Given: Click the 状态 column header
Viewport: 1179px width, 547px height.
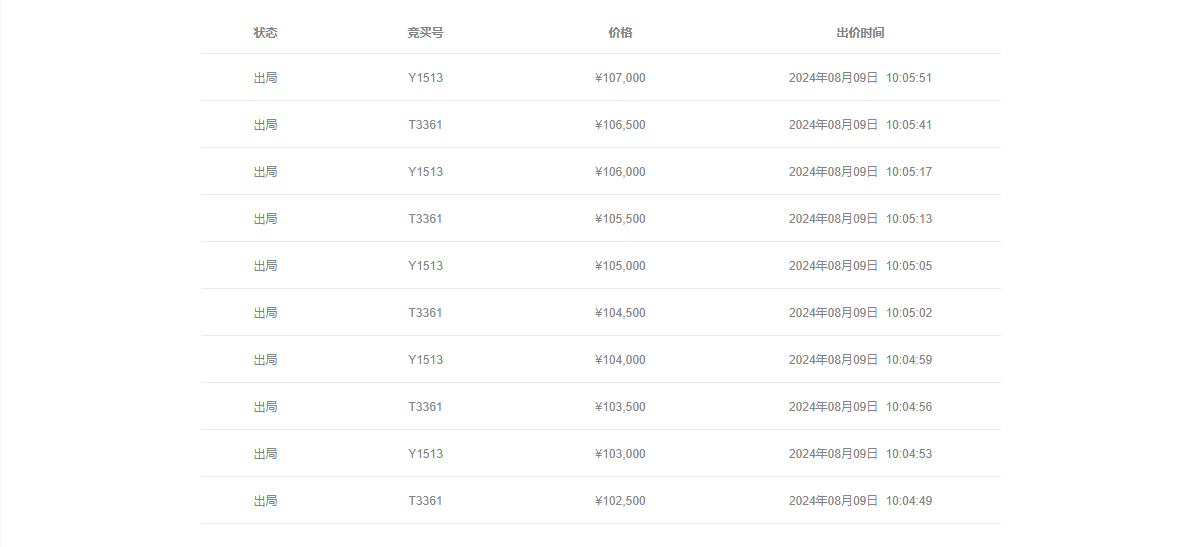Looking at the screenshot, I should pos(265,33).
